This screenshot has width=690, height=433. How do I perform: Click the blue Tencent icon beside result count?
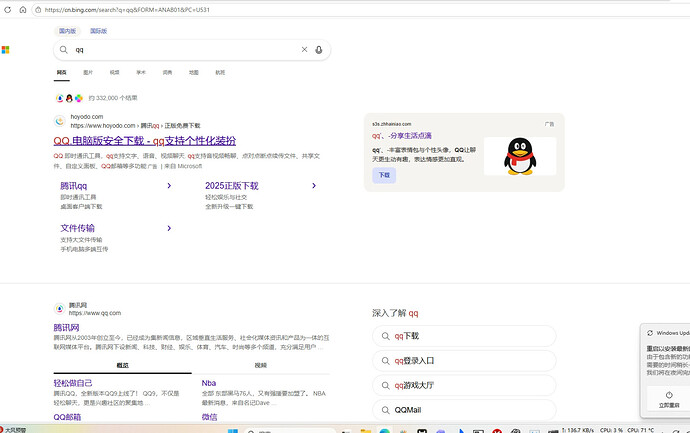[60, 98]
